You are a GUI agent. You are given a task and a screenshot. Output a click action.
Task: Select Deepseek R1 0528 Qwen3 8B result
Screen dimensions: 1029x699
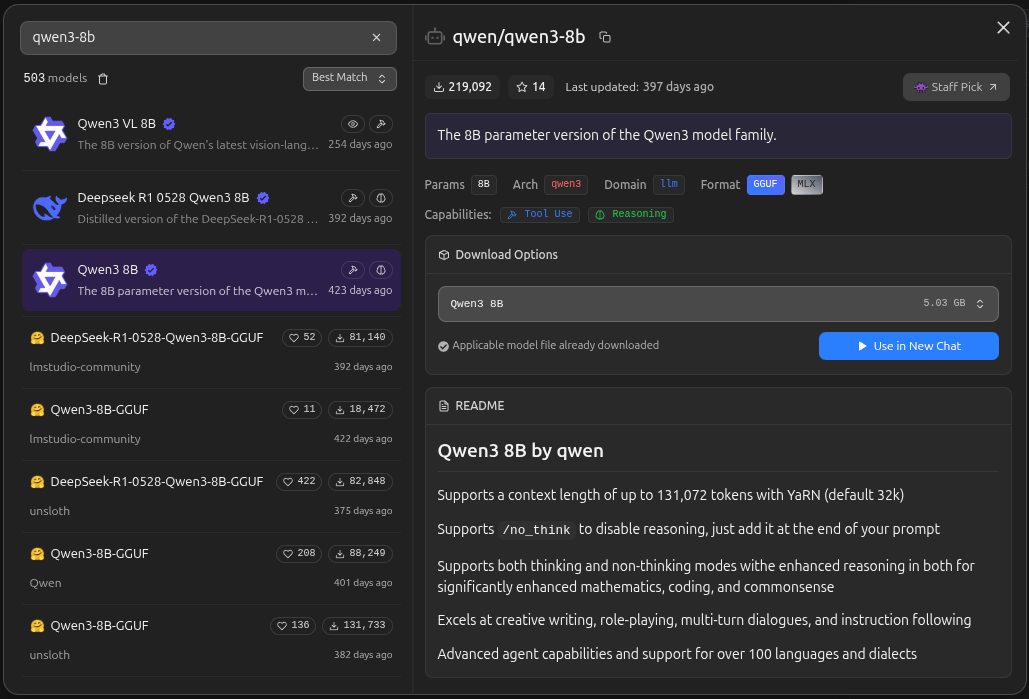point(211,208)
